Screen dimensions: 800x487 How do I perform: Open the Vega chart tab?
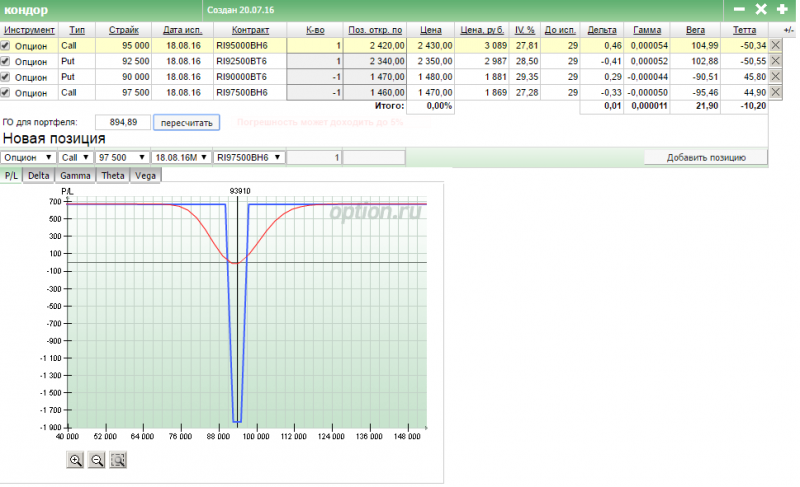coord(145,175)
